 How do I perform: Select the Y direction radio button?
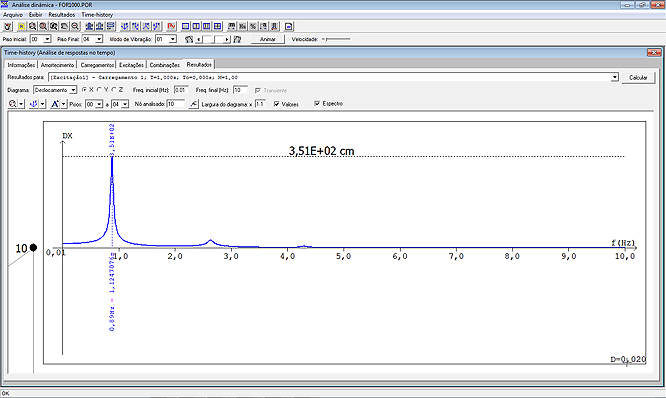point(99,90)
